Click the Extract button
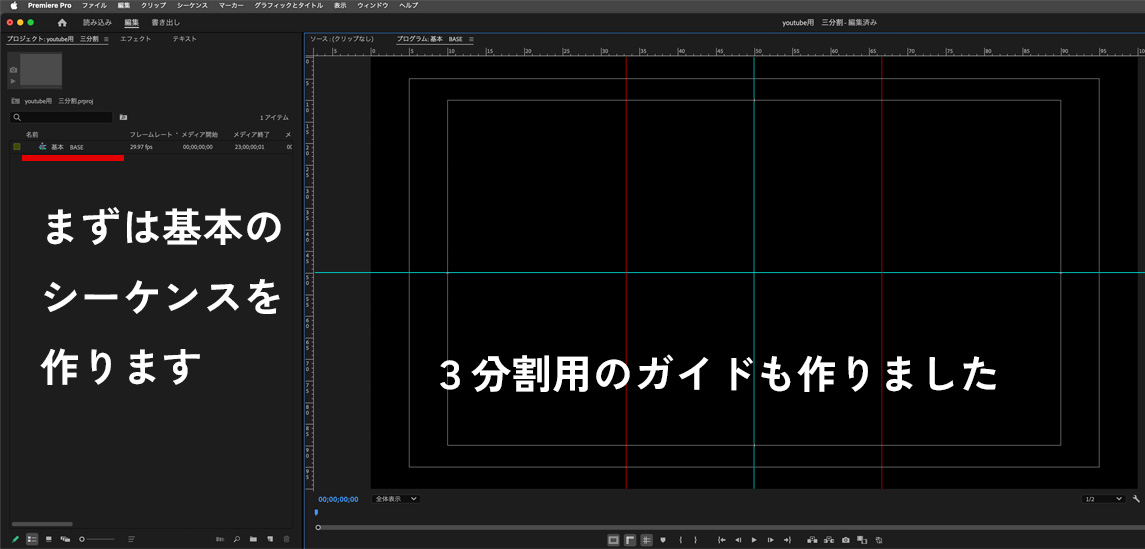 click(829, 540)
